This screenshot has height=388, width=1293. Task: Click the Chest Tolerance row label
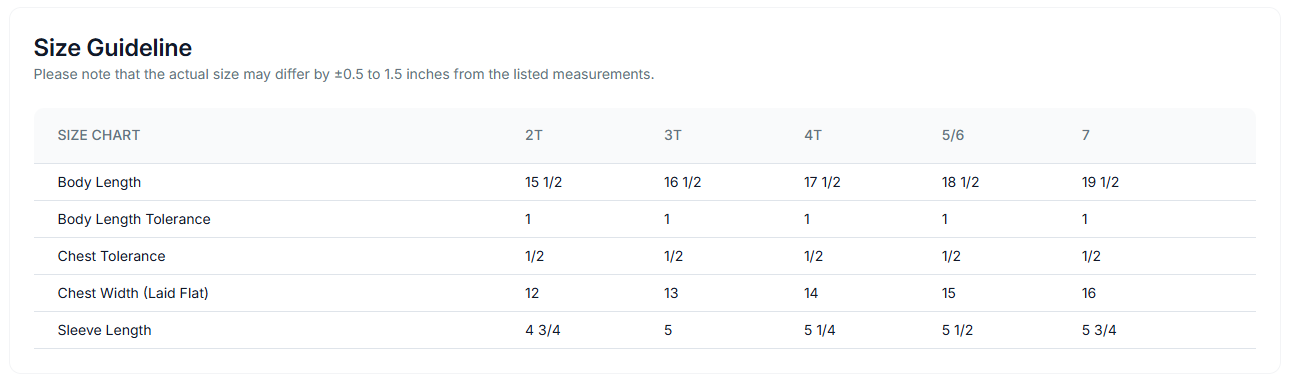(x=111, y=256)
